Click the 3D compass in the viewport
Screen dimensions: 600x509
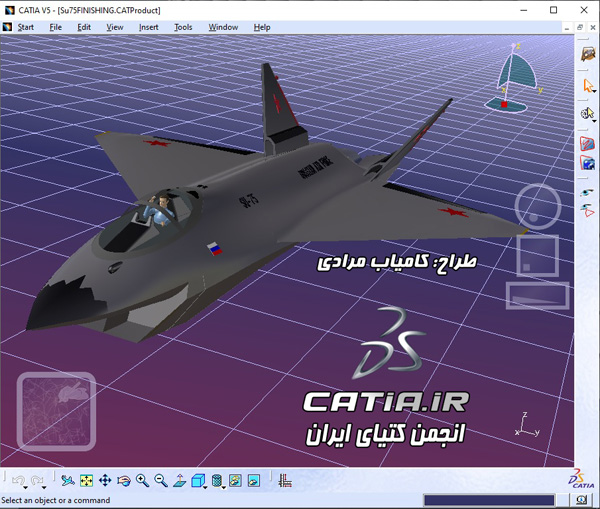pyautogui.click(x=515, y=78)
